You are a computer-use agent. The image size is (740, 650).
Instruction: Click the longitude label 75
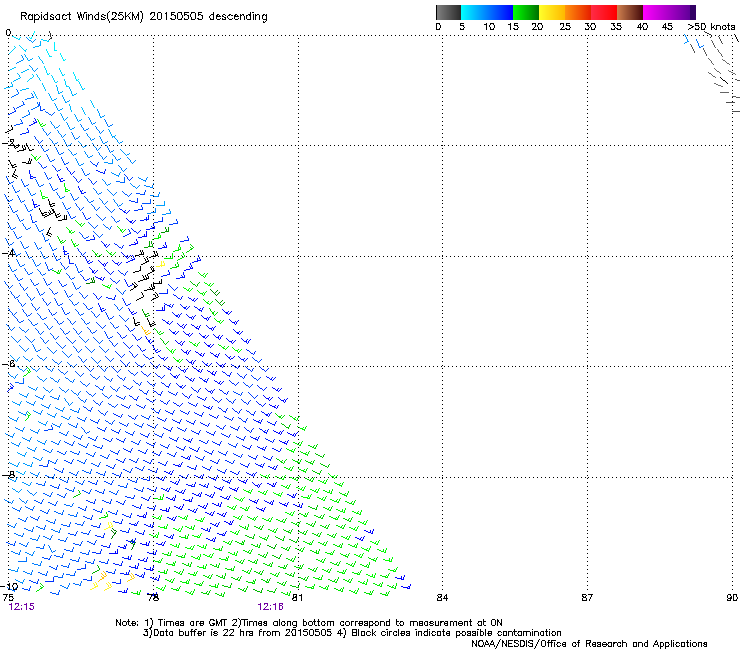click(x=8, y=598)
